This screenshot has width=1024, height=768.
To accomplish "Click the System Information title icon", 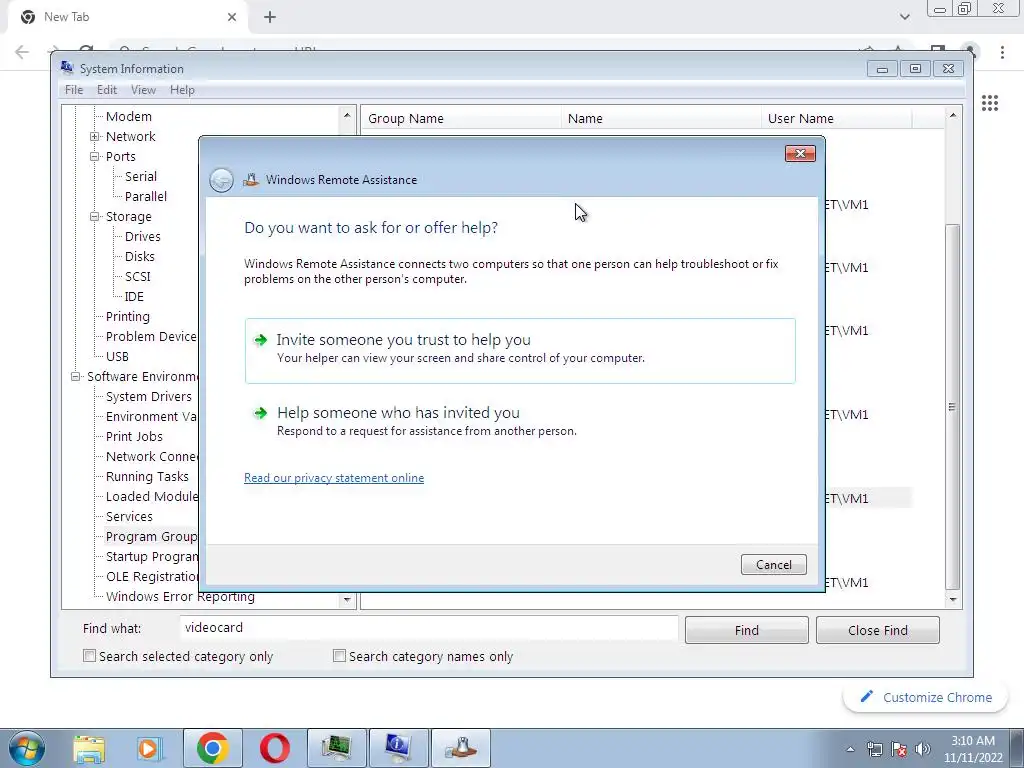I will click(66, 67).
